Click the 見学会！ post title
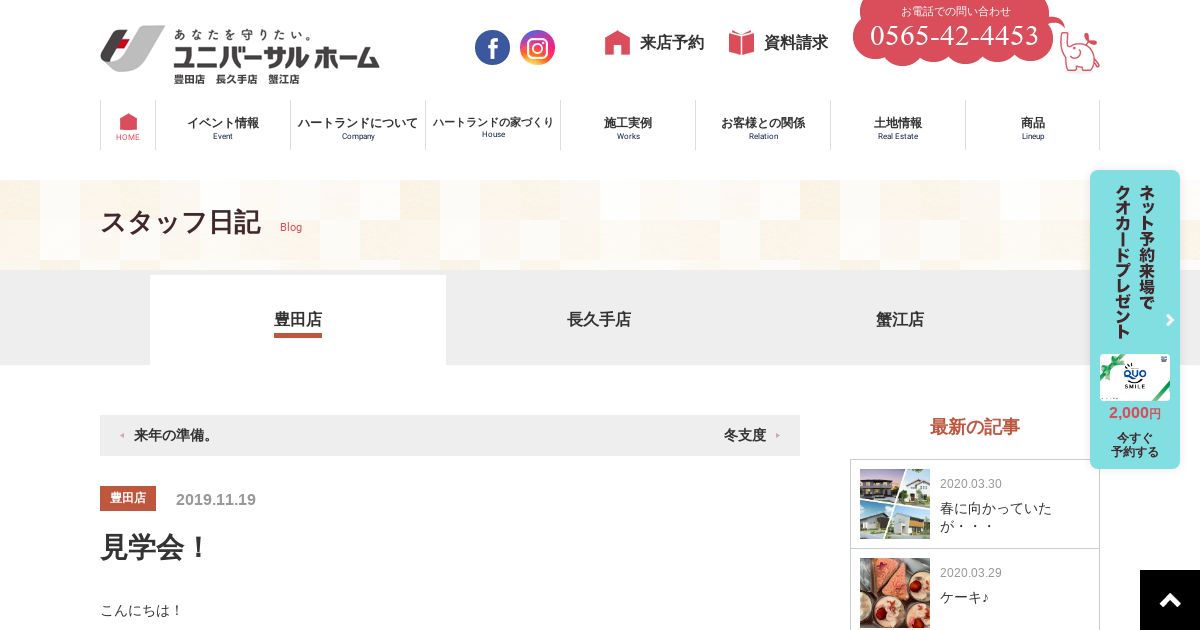Screen dimensions: 1200x630 pos(154,547)
